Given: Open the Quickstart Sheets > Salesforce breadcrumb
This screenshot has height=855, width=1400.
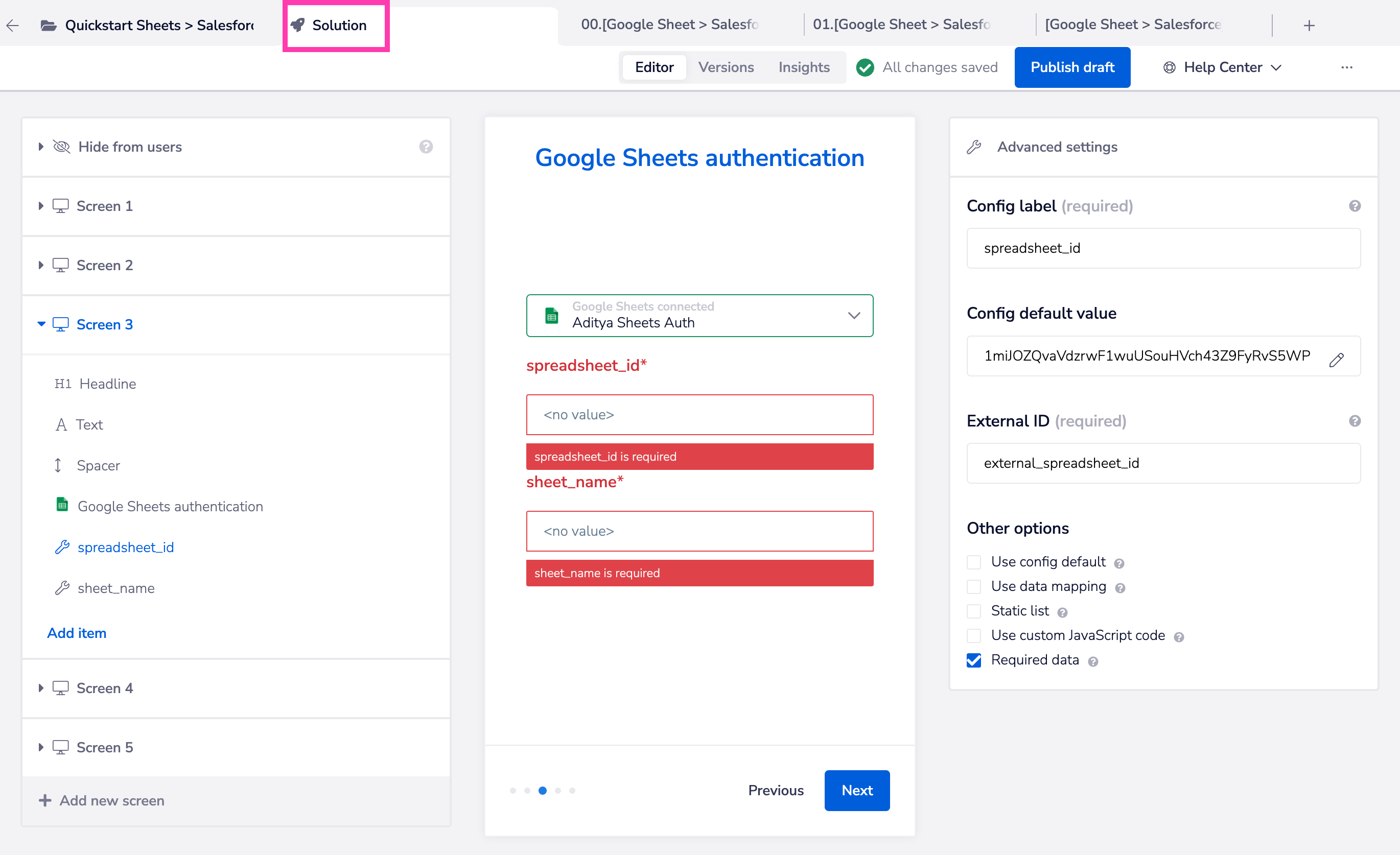Looking at the screenshot, I should click(159, 25).
